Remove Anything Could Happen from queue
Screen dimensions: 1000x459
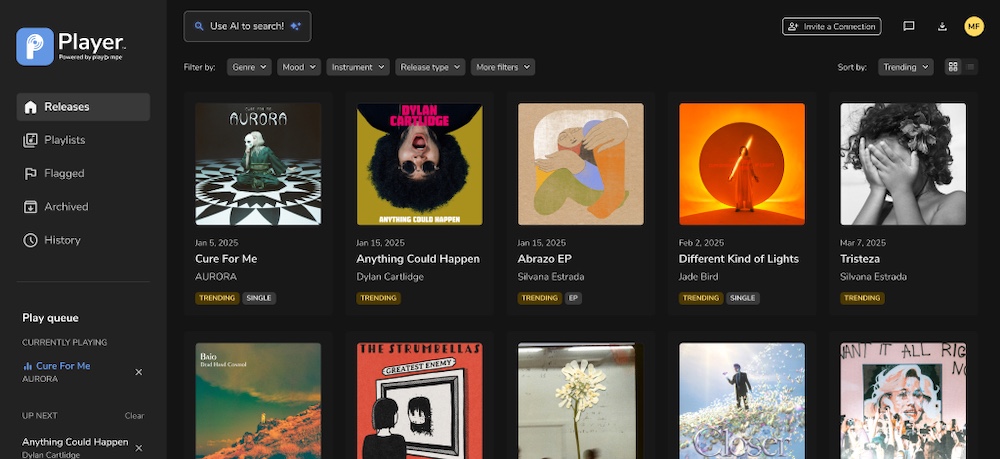139,448
